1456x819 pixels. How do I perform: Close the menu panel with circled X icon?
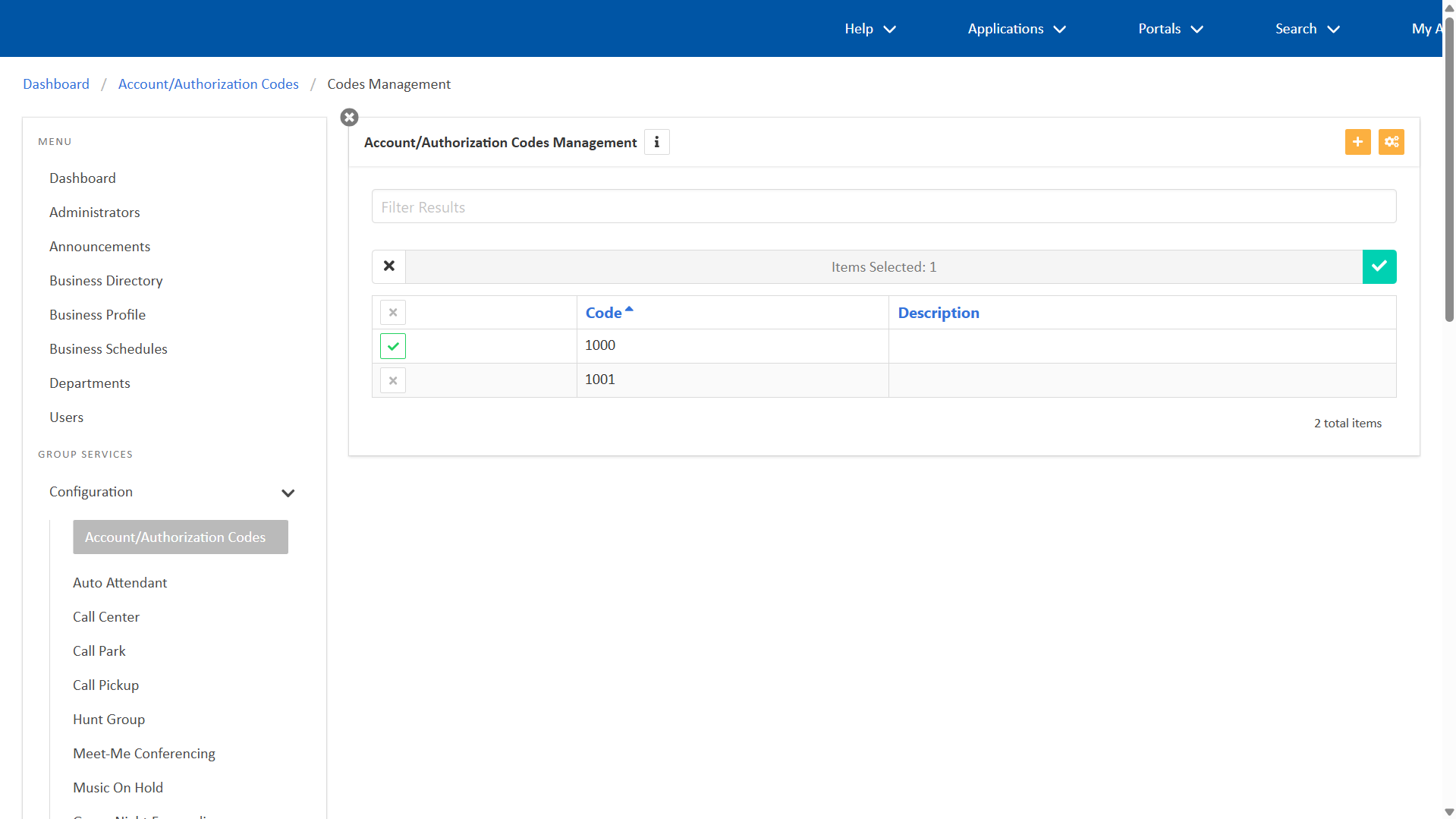click(349, 118)
